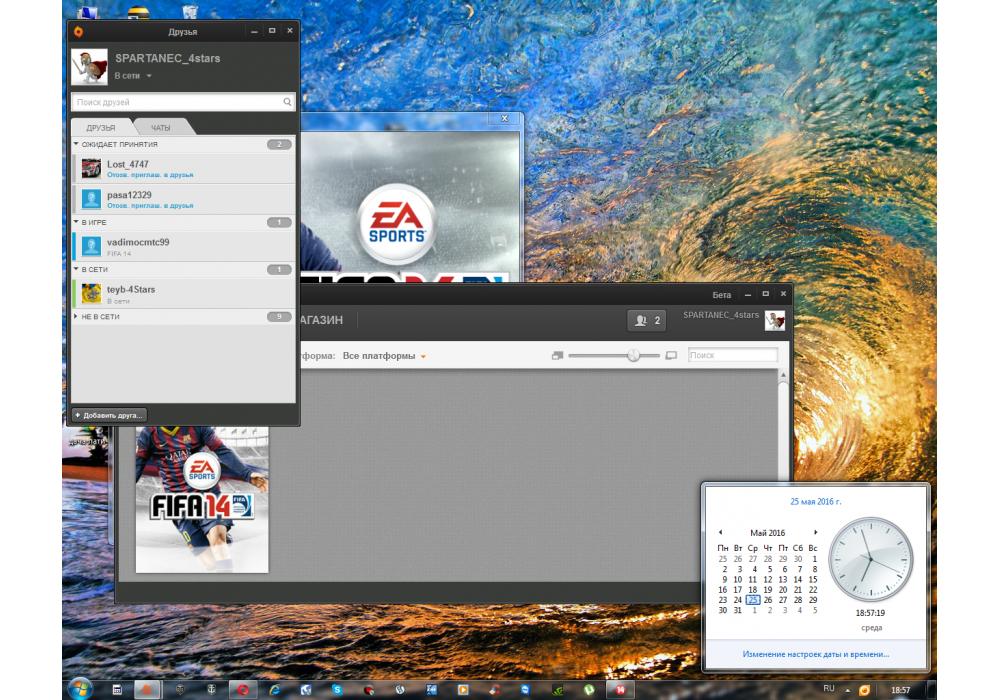Open Изменение настроек даты и времени link
The width and height of the screenshot is (1000, 700).
(x=815, y=654)
